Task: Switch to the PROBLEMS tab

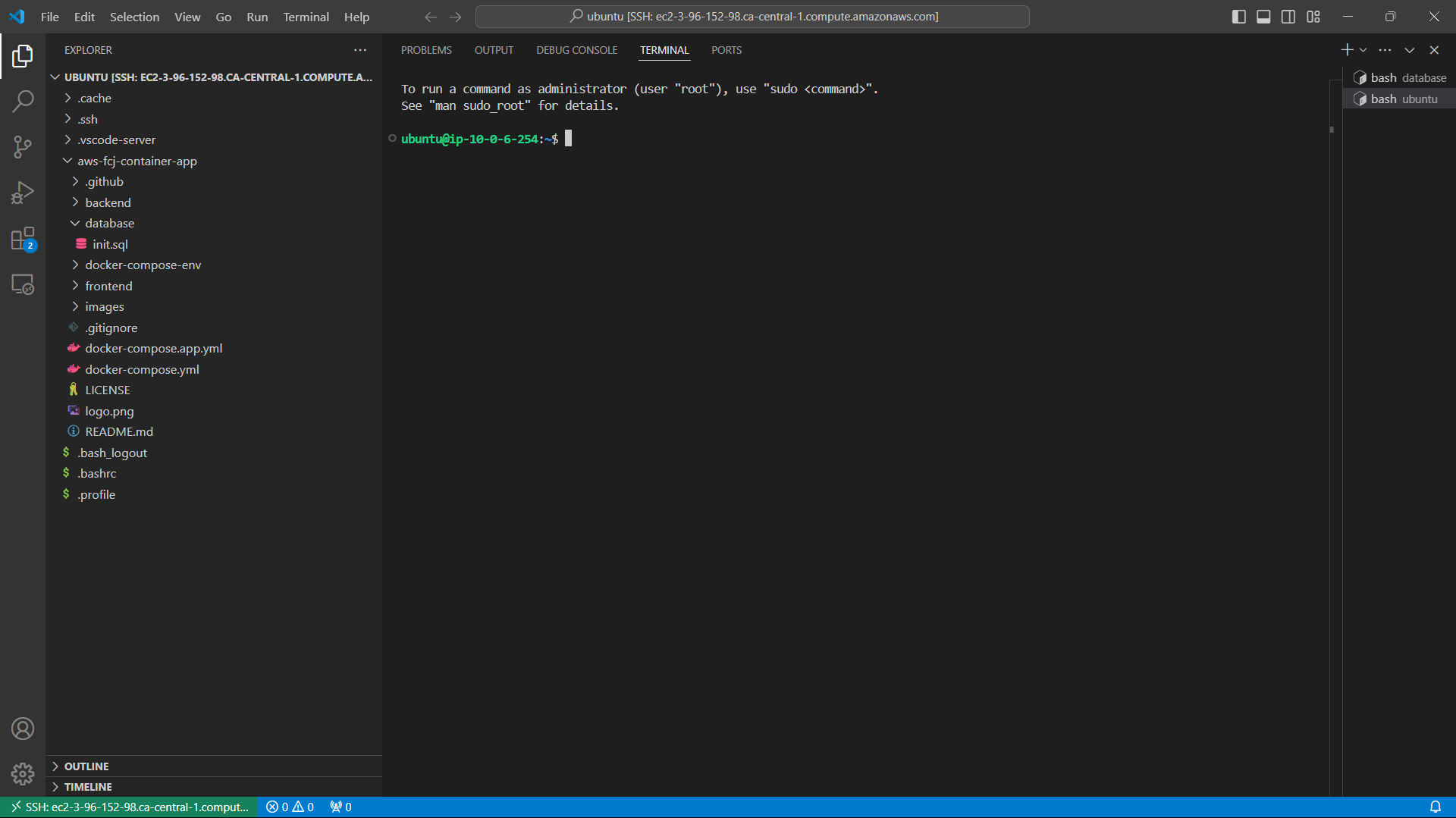Action: (x=426, y=50)
